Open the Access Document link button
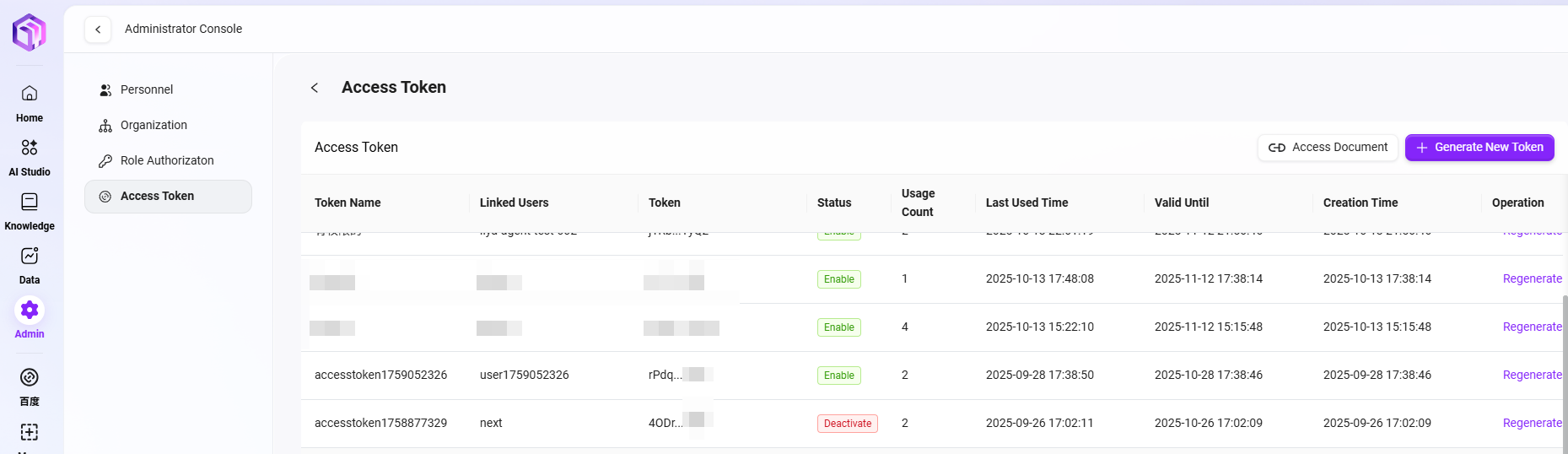Image resolution: width=1568 pixels, height=454 pixels. click(x=1328, y=148)
